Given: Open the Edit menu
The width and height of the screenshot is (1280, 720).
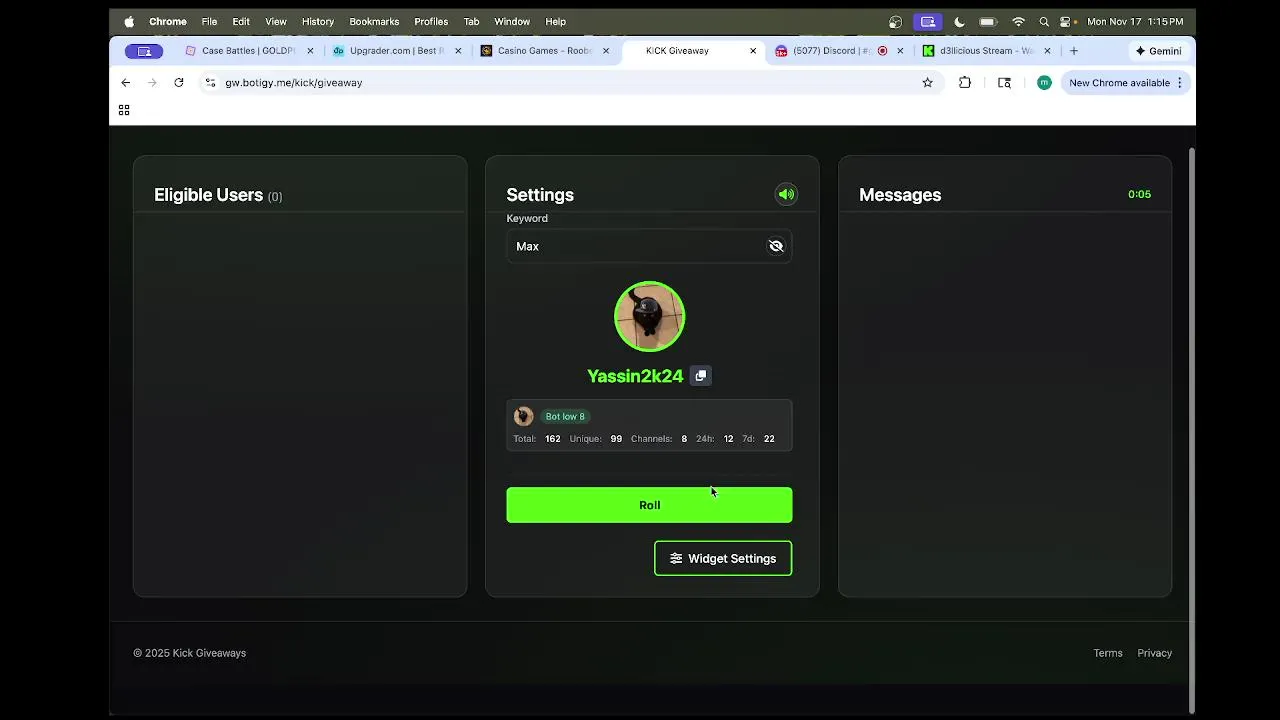Looking at the screenshot, I should (241, 21).
